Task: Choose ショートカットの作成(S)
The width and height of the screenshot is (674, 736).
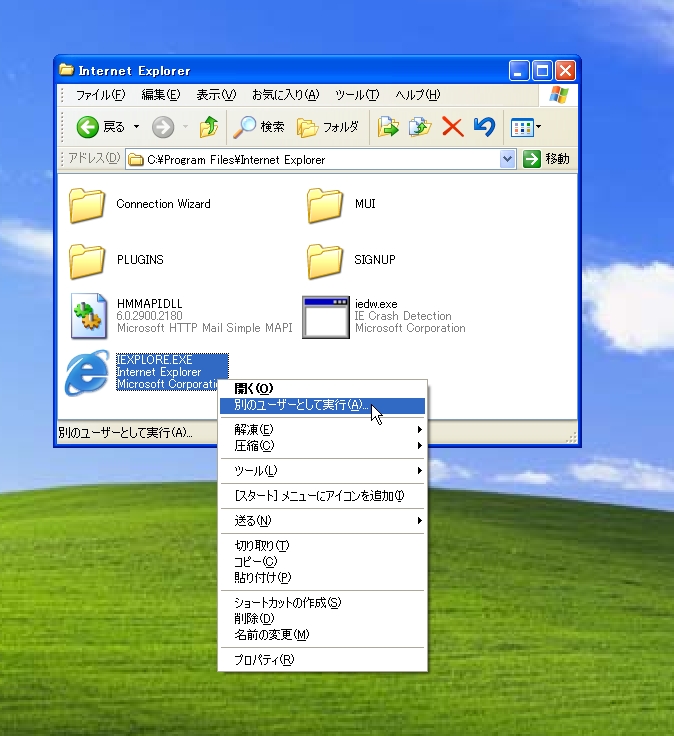Action: coord(322,603)
